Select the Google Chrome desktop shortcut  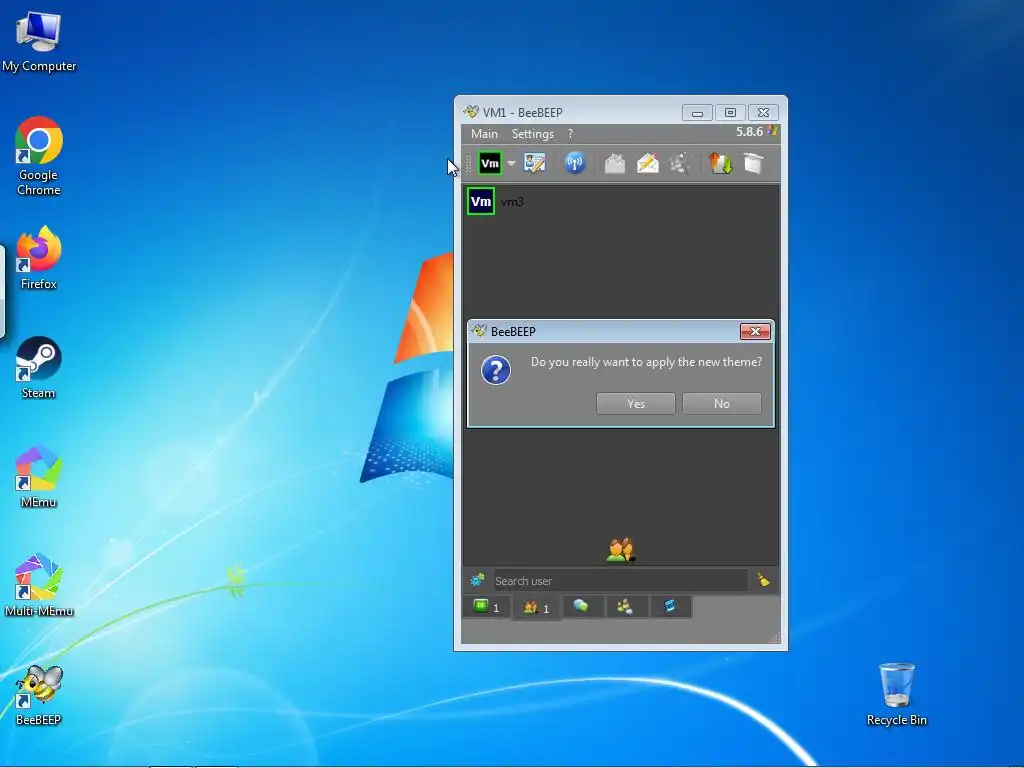(x=39, y=157)
